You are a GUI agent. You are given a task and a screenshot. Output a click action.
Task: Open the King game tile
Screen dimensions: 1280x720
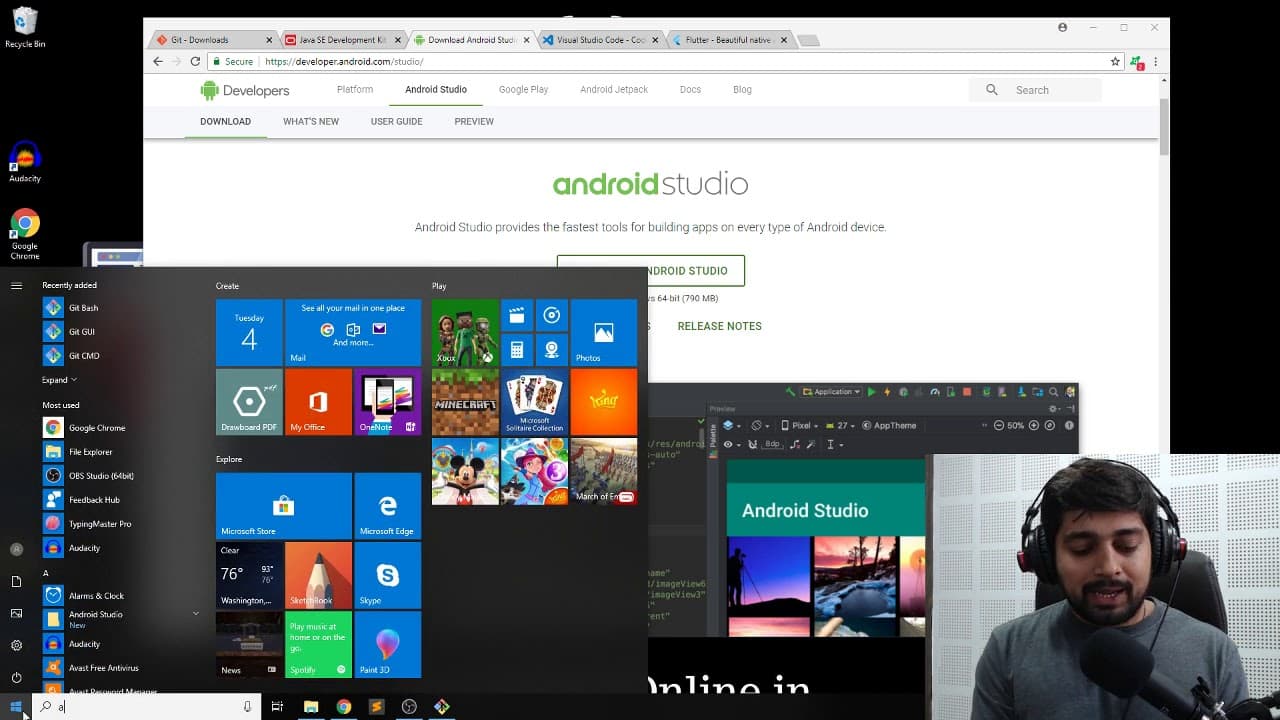pyautogui.click(x=604, y=402)
